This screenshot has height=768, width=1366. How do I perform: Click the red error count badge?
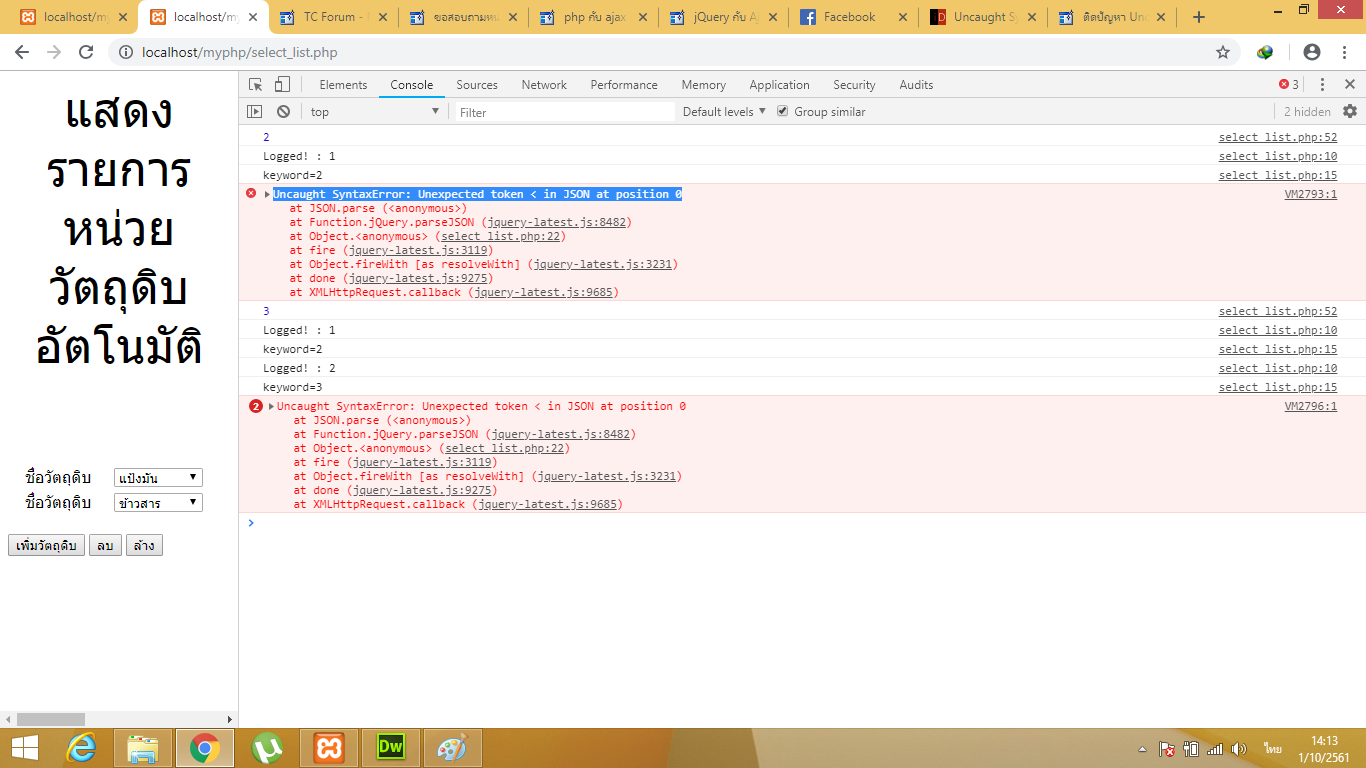[x=1289, y=85]
